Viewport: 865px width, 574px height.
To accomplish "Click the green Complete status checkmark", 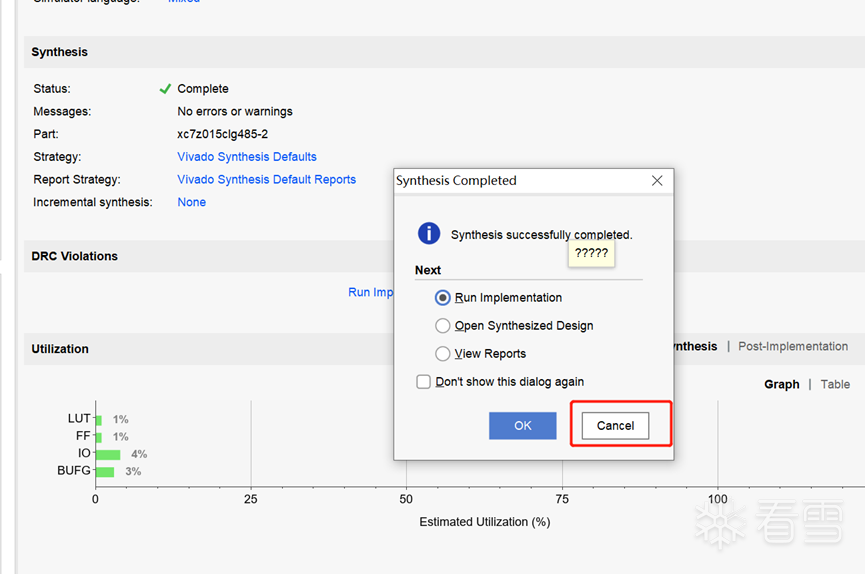I will point(165,89).
